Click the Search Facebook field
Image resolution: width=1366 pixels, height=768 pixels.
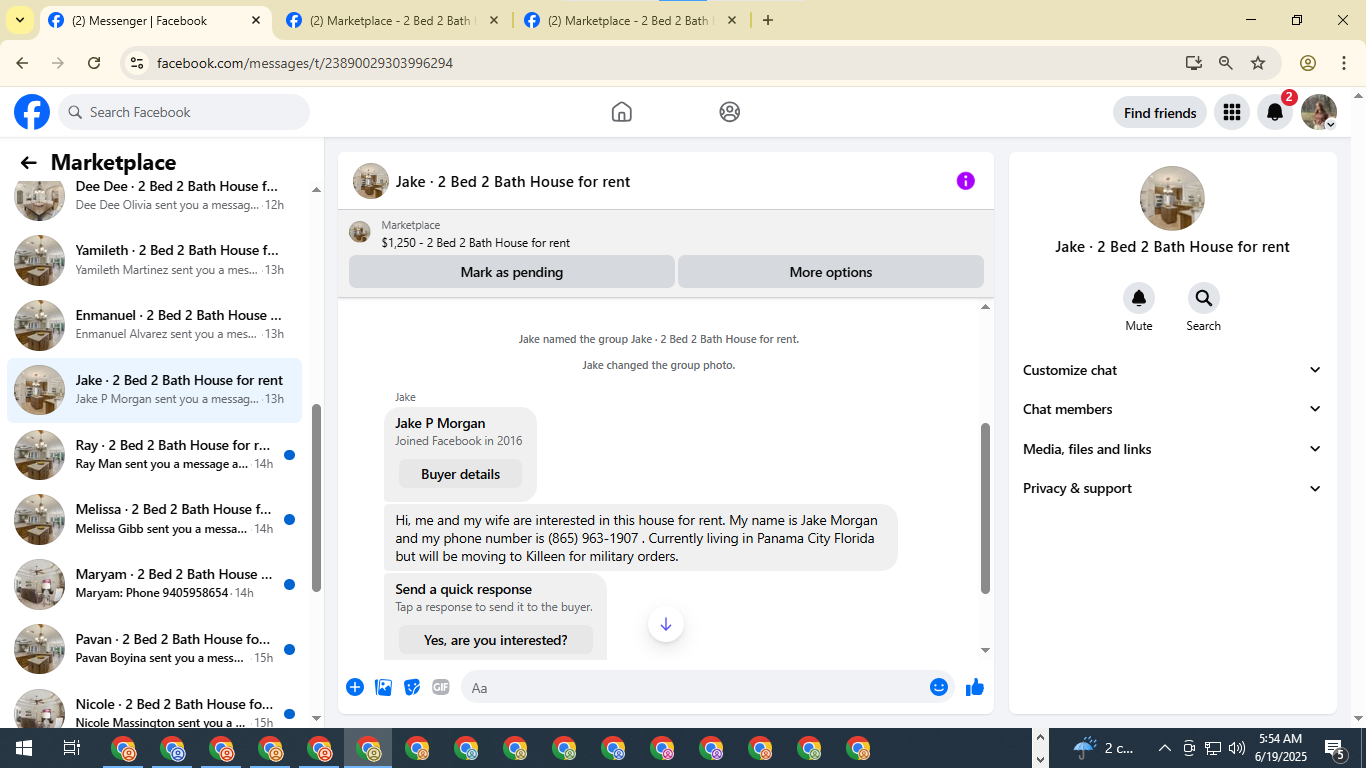pos(184,112)
